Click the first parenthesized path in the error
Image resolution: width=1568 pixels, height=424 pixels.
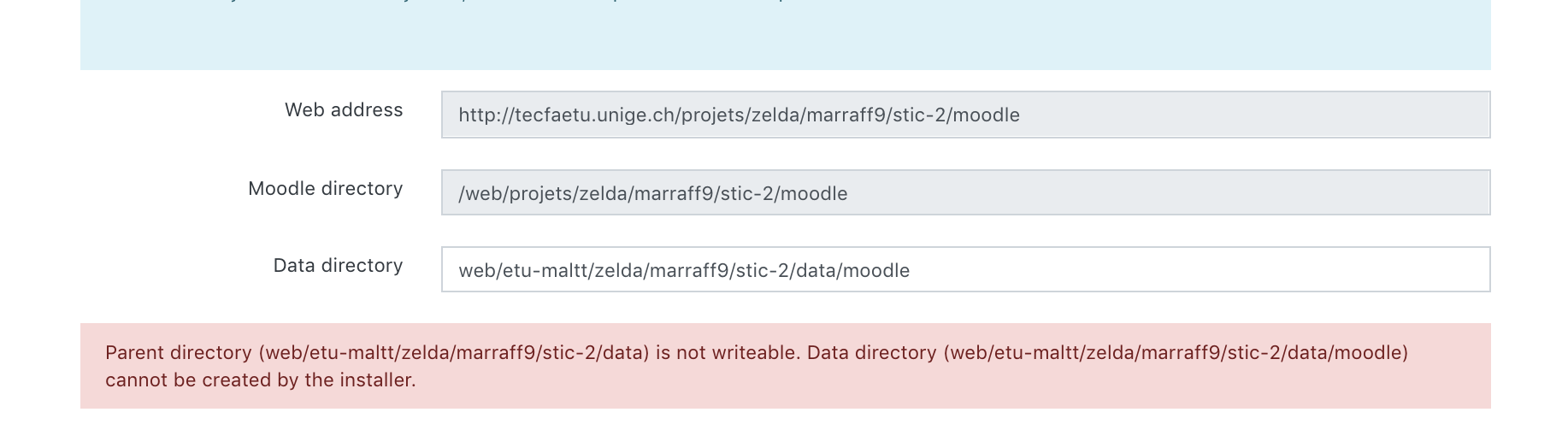(454, 352)
